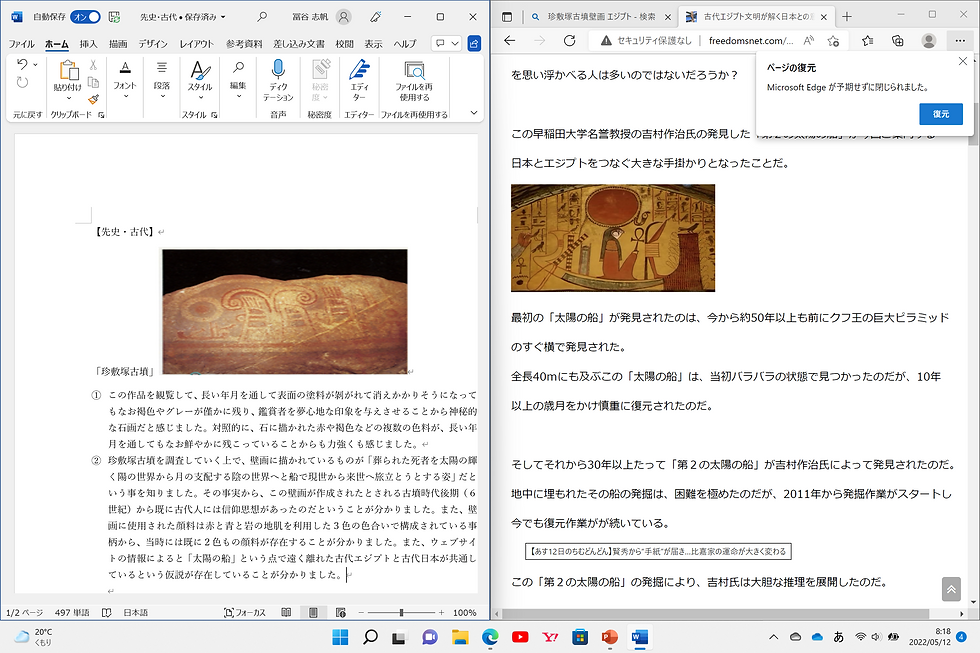The image size is (980, 653).
Task: Collapse the ribbon with the chevron arrow
Action: (x=474, y=113)
